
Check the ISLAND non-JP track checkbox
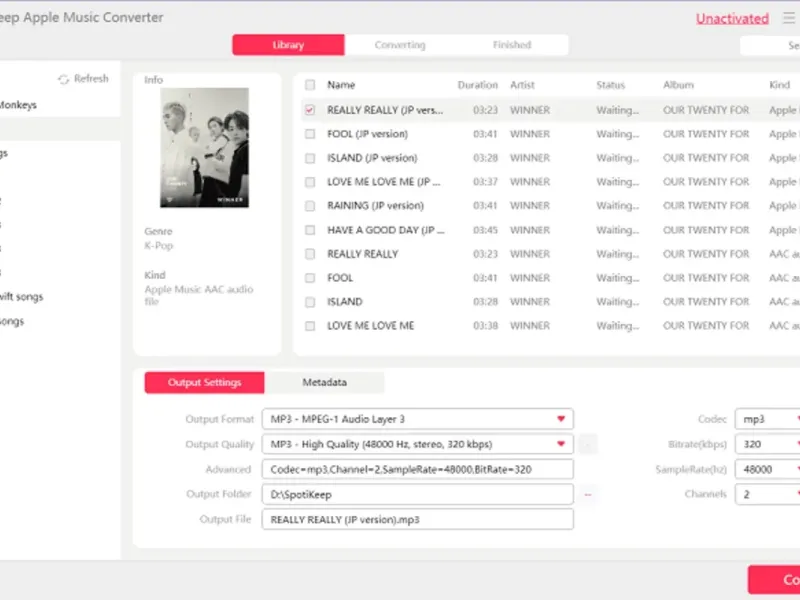point(310,302)
